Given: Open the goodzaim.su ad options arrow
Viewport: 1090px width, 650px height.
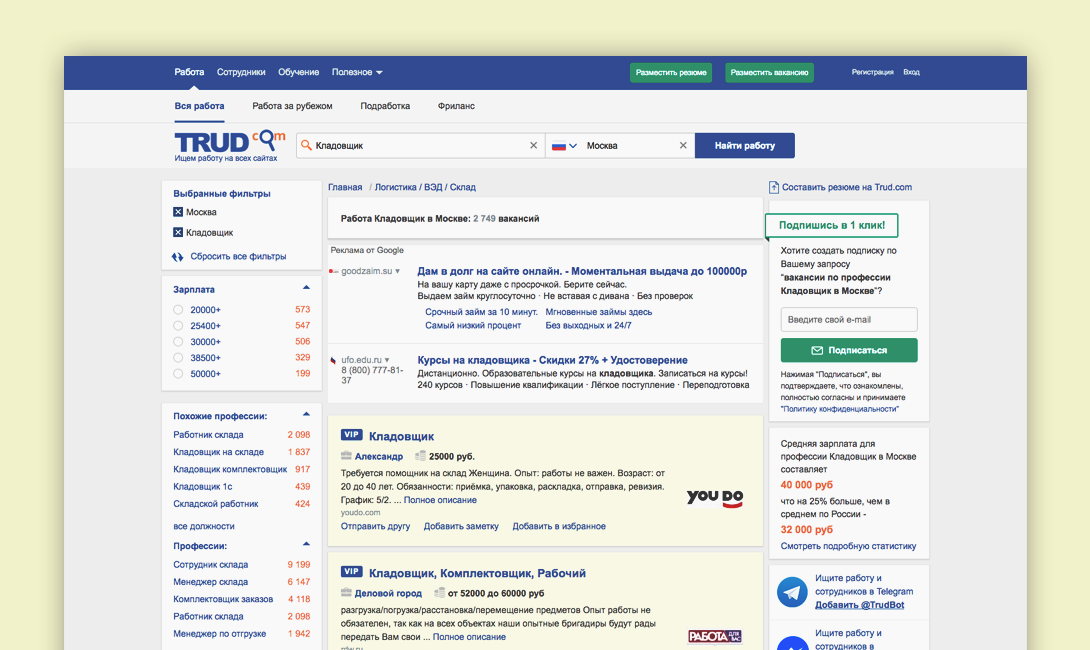Looking at the screenshot, I should coord(398,271).
